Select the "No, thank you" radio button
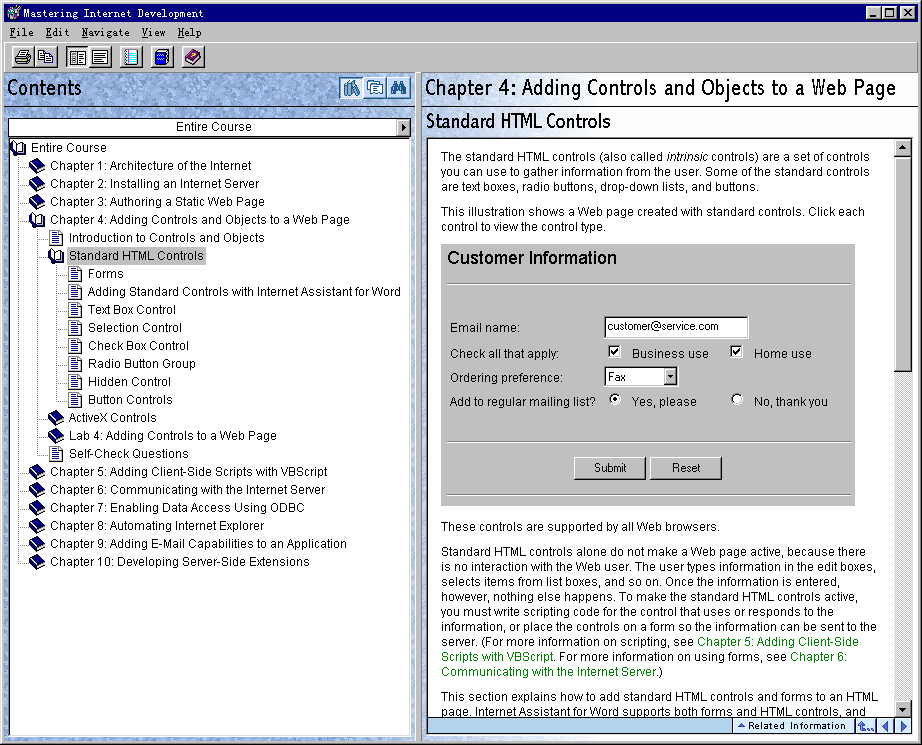 click(x=737, y=400)
